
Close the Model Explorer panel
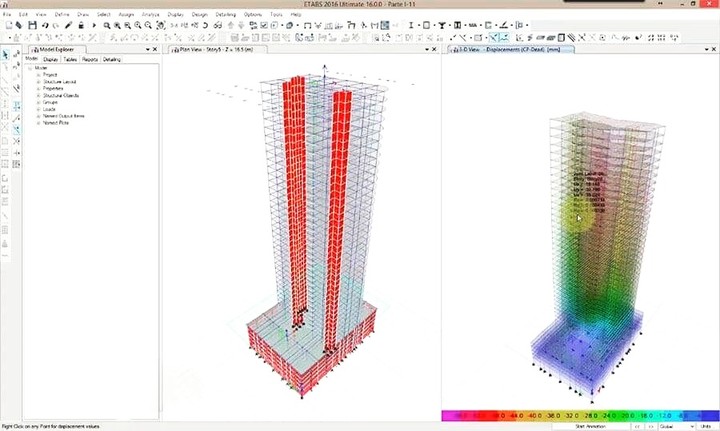[x=157, y=48]
